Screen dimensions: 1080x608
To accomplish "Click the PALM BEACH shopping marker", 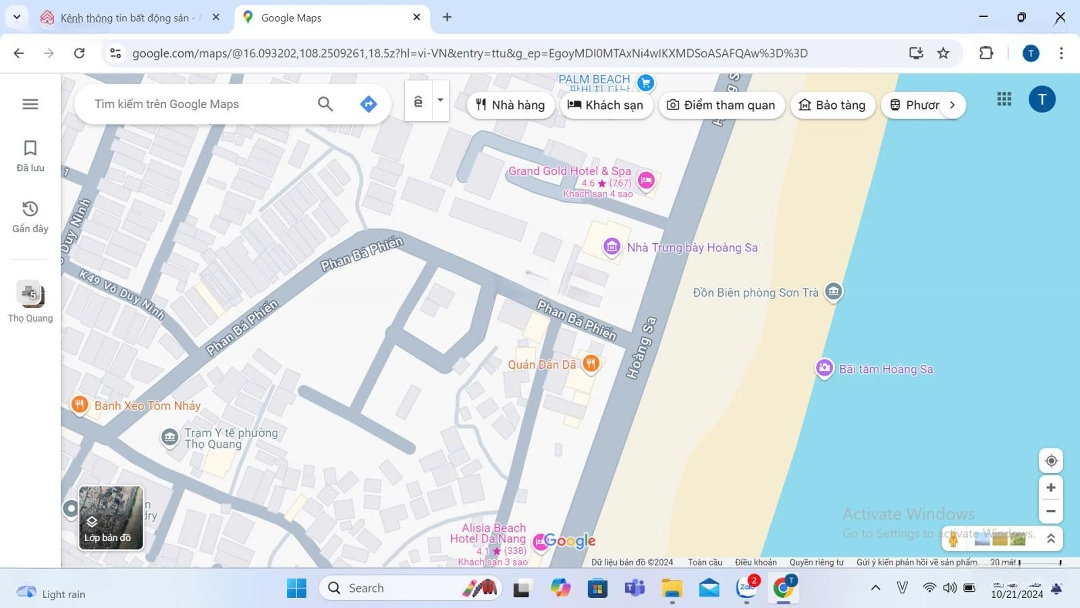I will pyautogui.click(x=645, y=83).
